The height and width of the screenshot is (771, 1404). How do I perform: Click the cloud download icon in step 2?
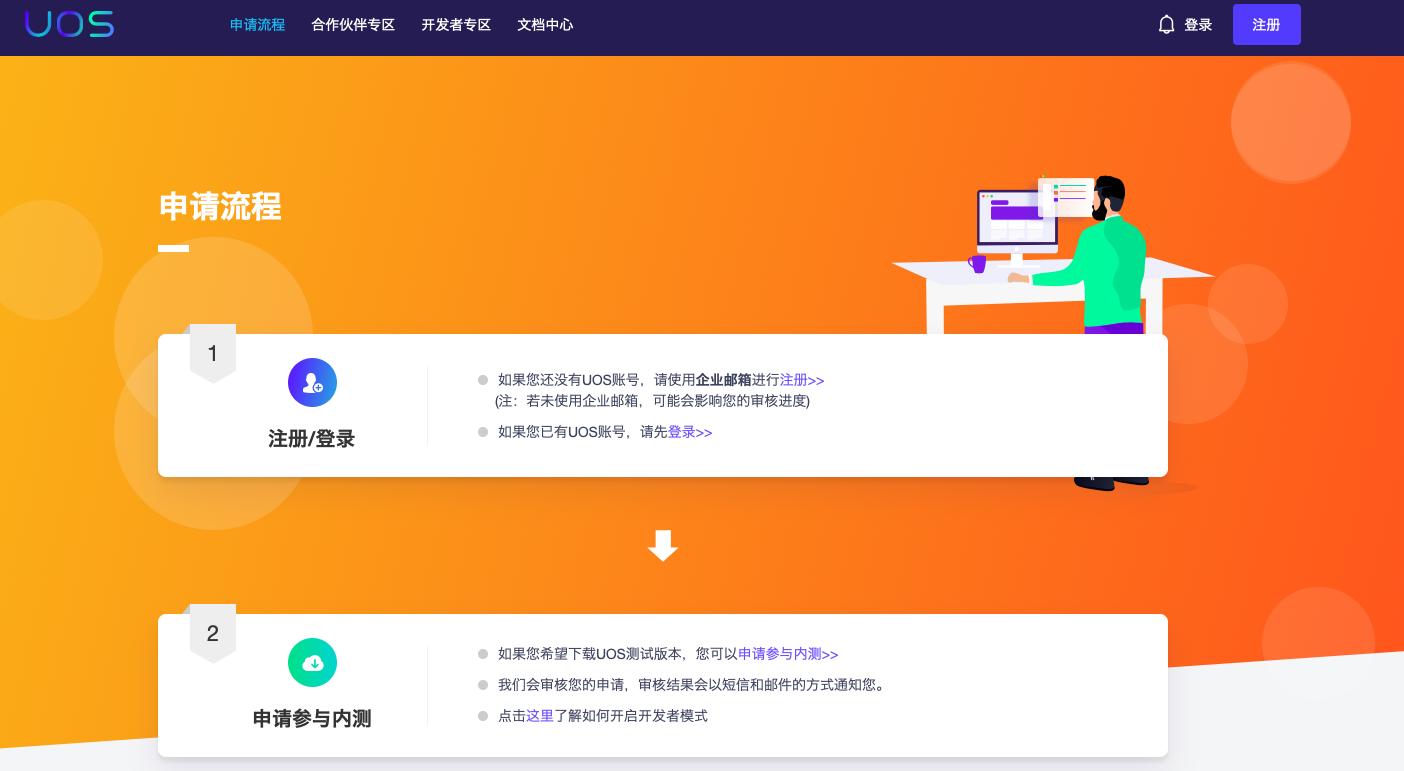point(312,662)
